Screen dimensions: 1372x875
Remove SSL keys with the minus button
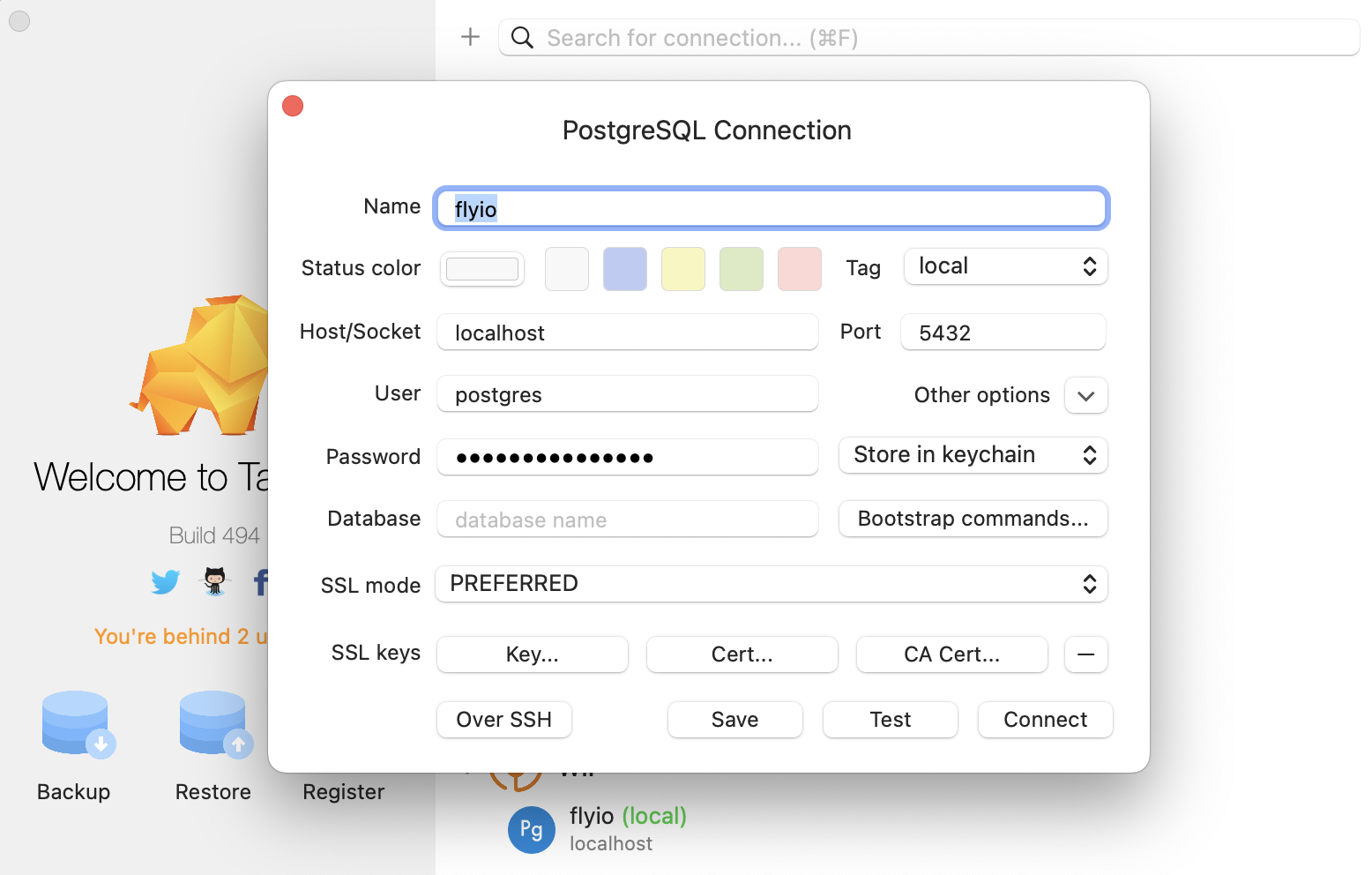pos(1086,654)
